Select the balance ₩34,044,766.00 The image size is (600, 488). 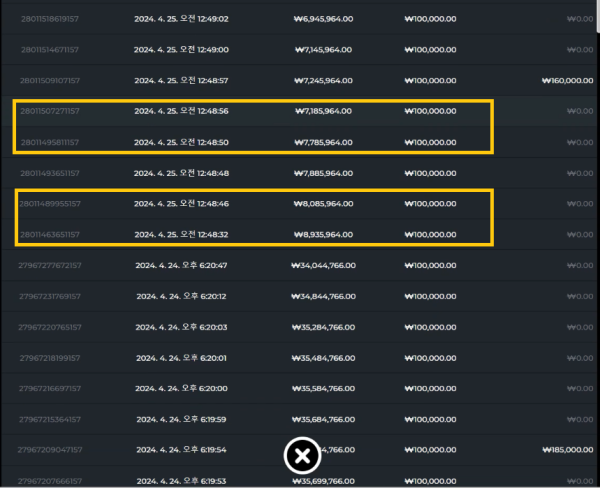tap(323, 265)
